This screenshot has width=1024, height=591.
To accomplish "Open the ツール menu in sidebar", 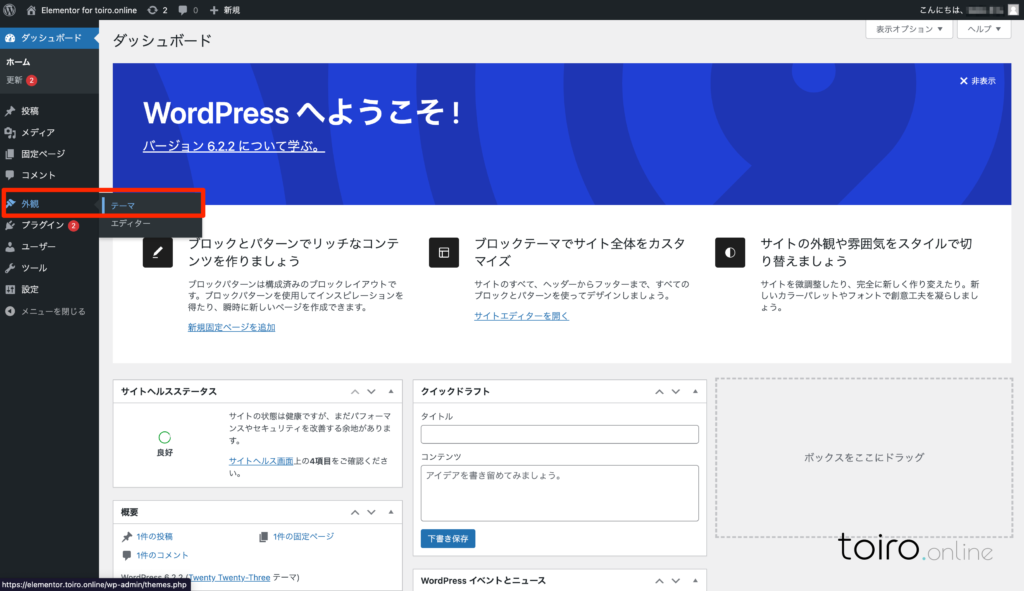I will pos(34,268).
